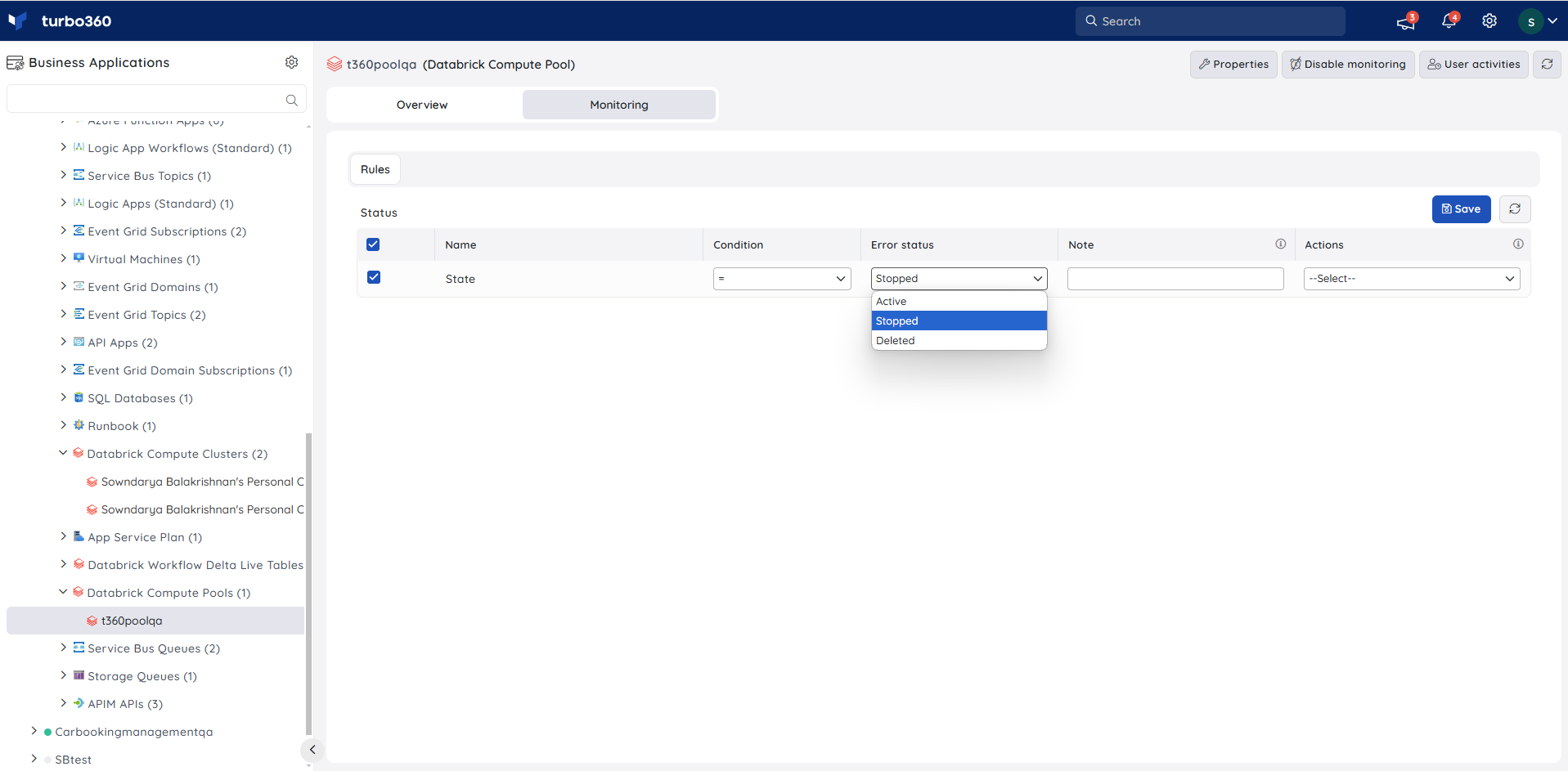Open the Actions --Select-- dropdown

click(x=1412, y=279)
